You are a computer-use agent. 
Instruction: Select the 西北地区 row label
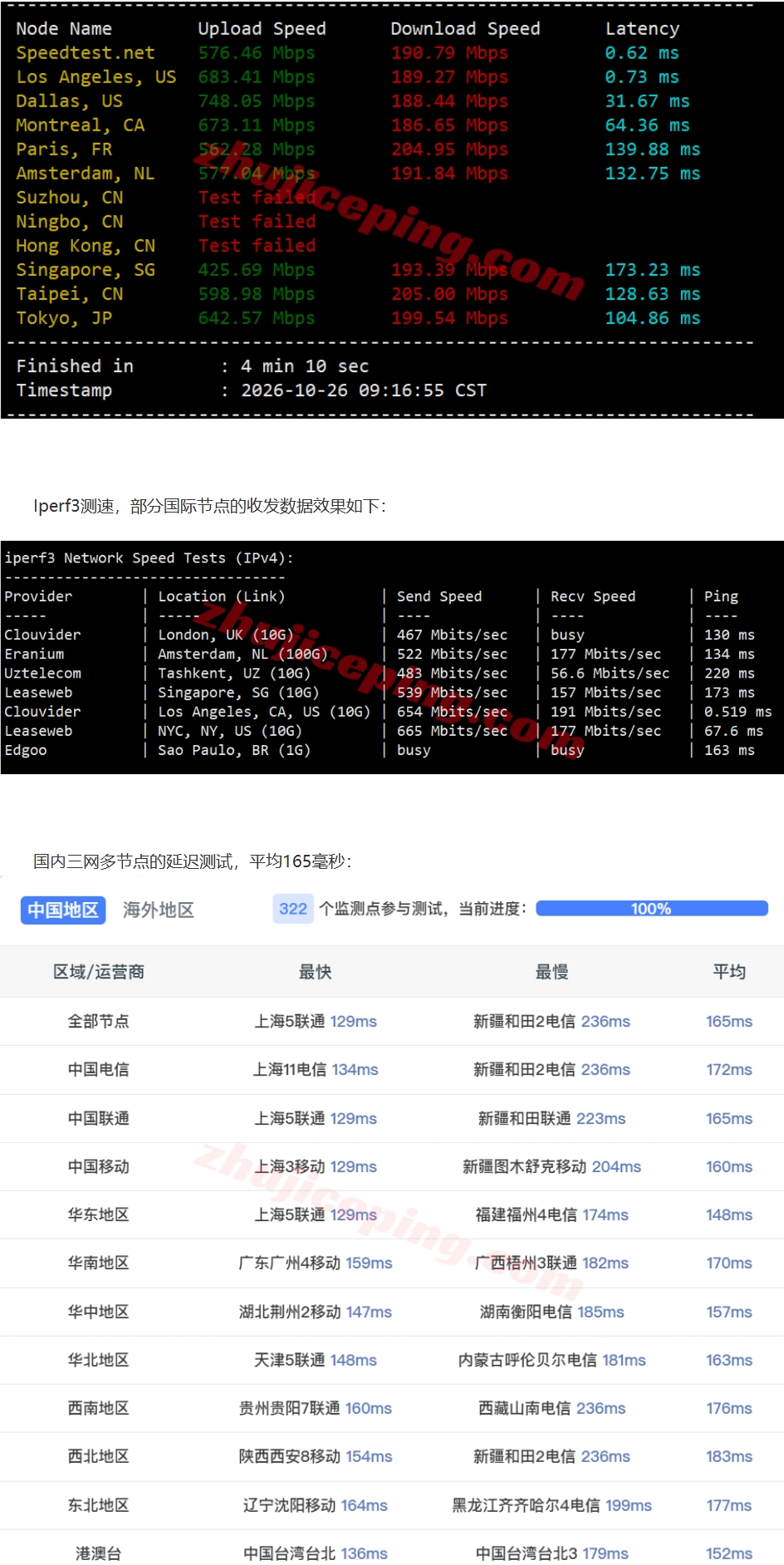[x=99, y=1456]
